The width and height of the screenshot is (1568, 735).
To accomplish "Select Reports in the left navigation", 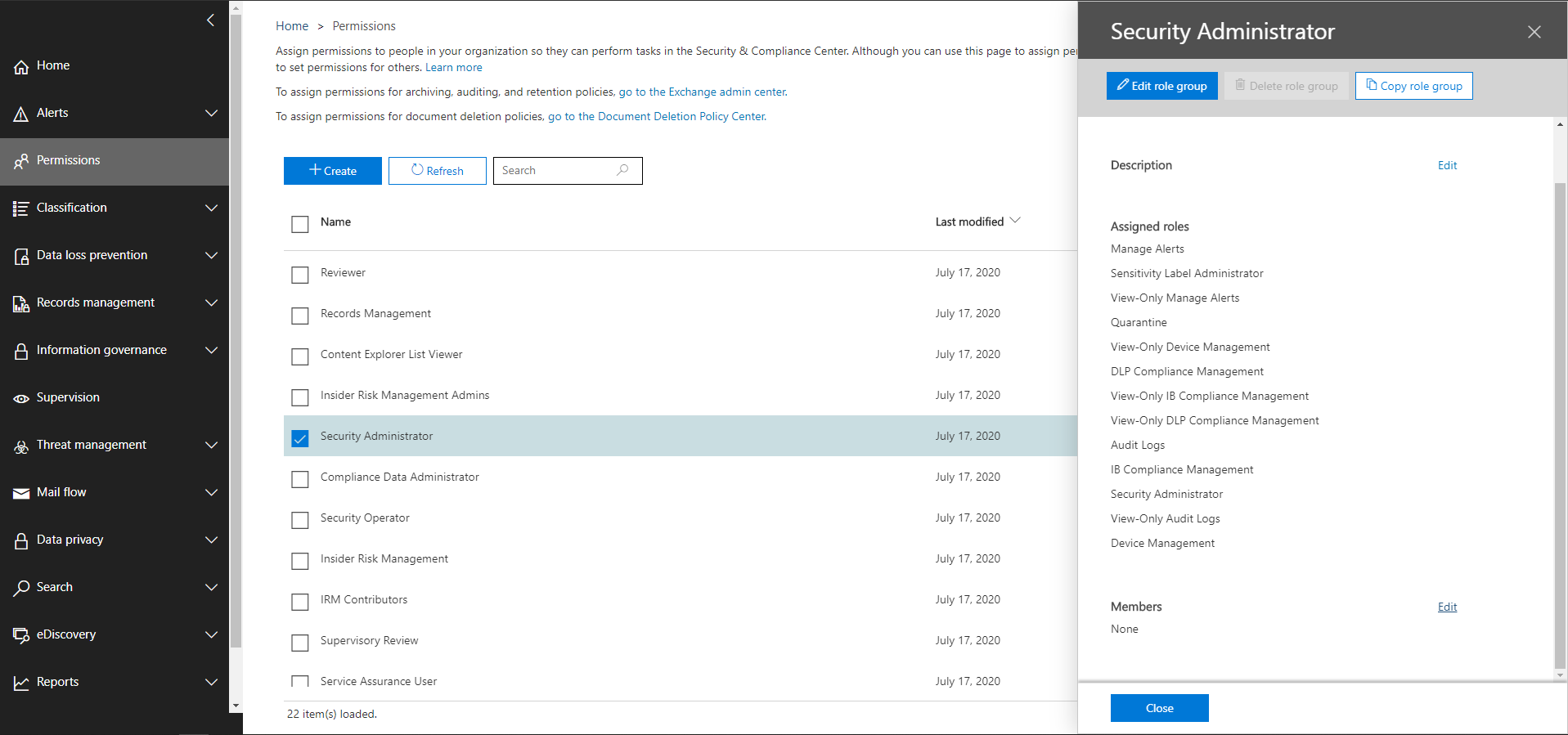I will 57,682.
